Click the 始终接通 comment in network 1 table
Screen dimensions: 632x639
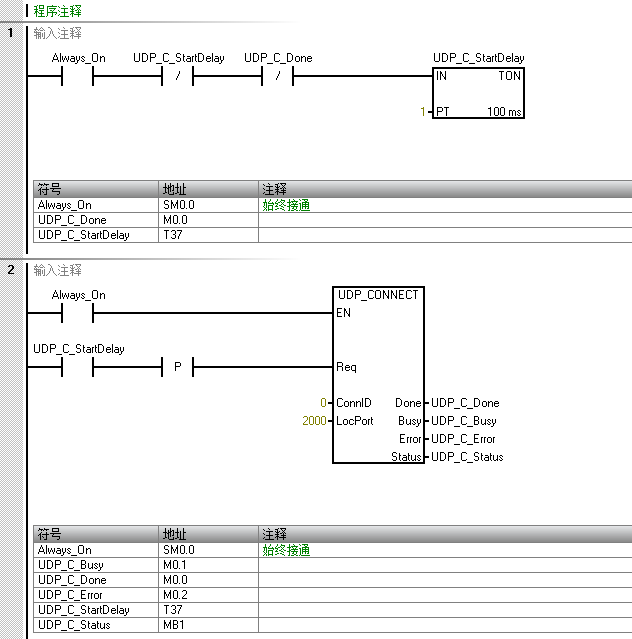click(x=286, y=205)
